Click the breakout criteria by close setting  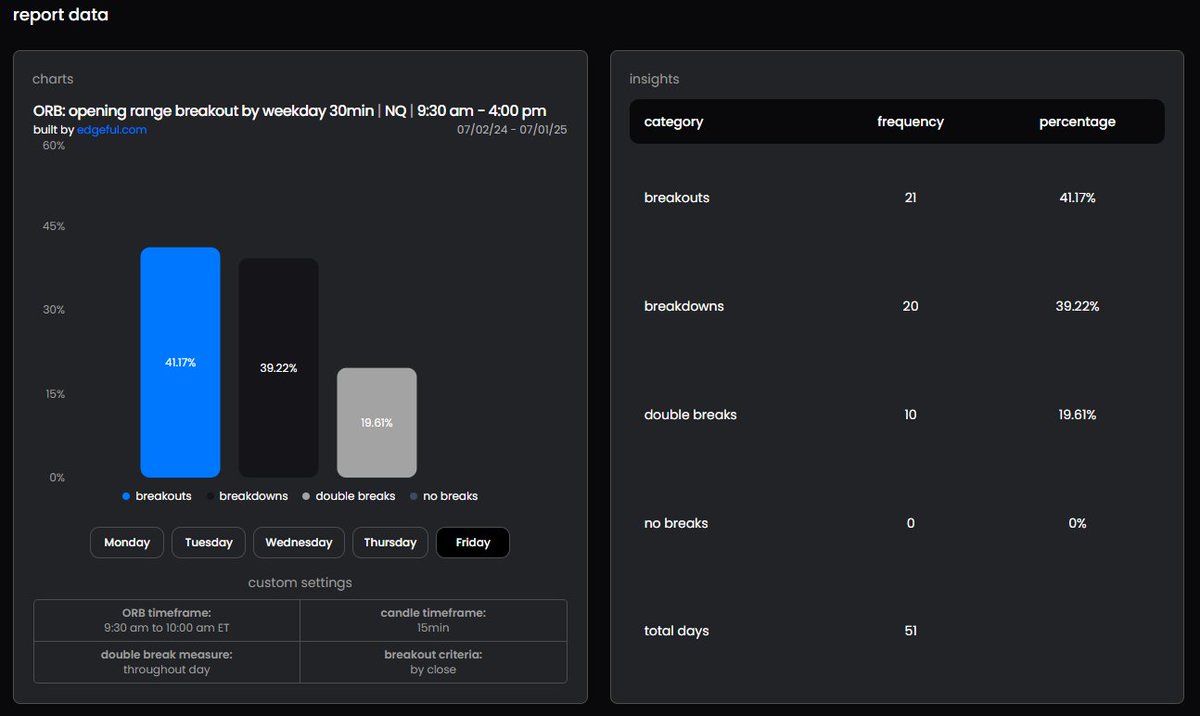(x=433, y=662)
